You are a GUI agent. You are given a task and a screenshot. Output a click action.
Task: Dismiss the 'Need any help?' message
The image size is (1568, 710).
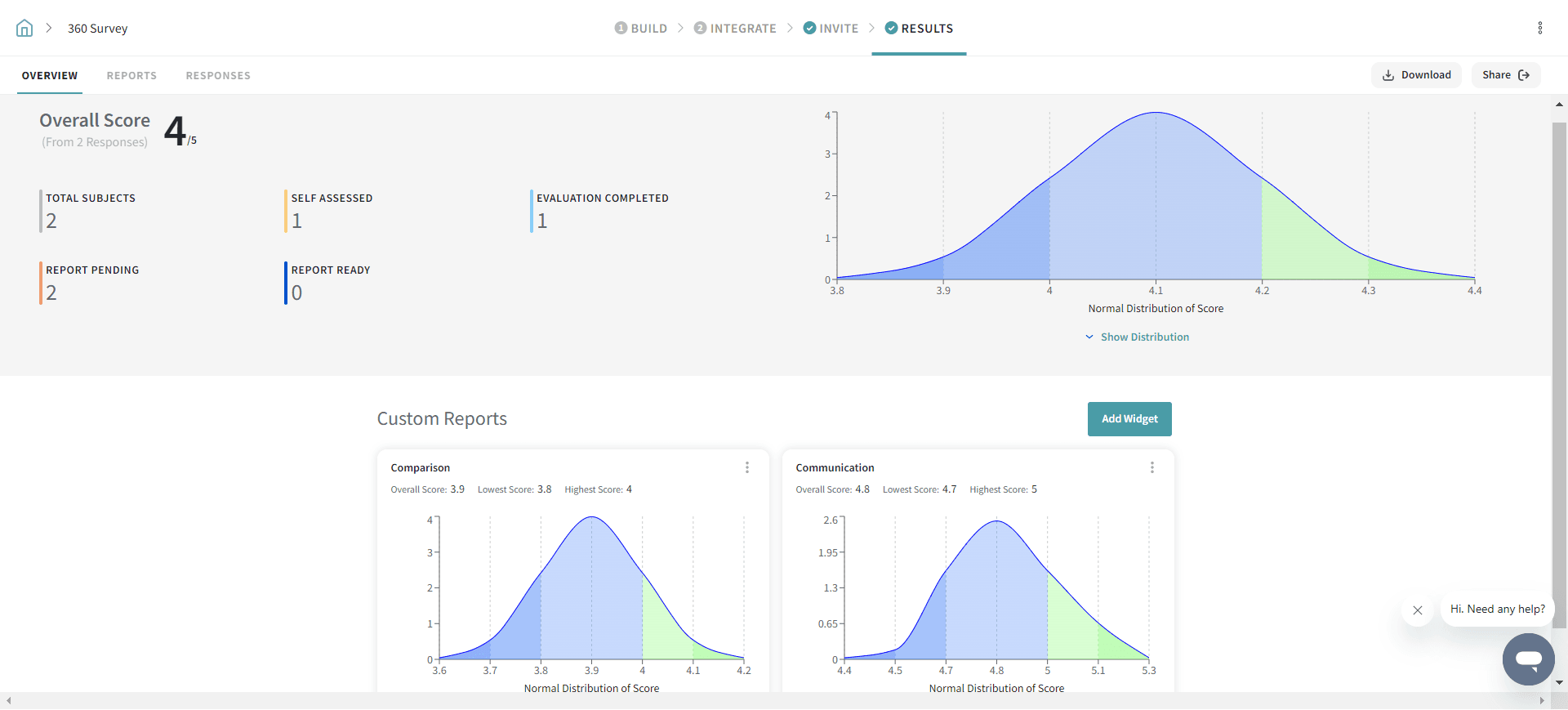tap(1418, 610)
